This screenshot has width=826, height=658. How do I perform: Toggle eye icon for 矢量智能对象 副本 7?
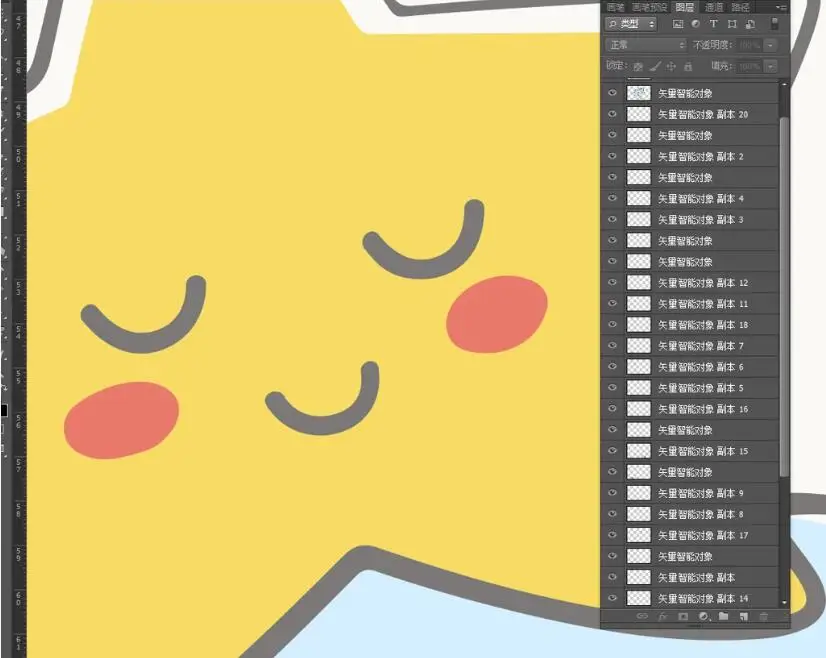point(612,346)
